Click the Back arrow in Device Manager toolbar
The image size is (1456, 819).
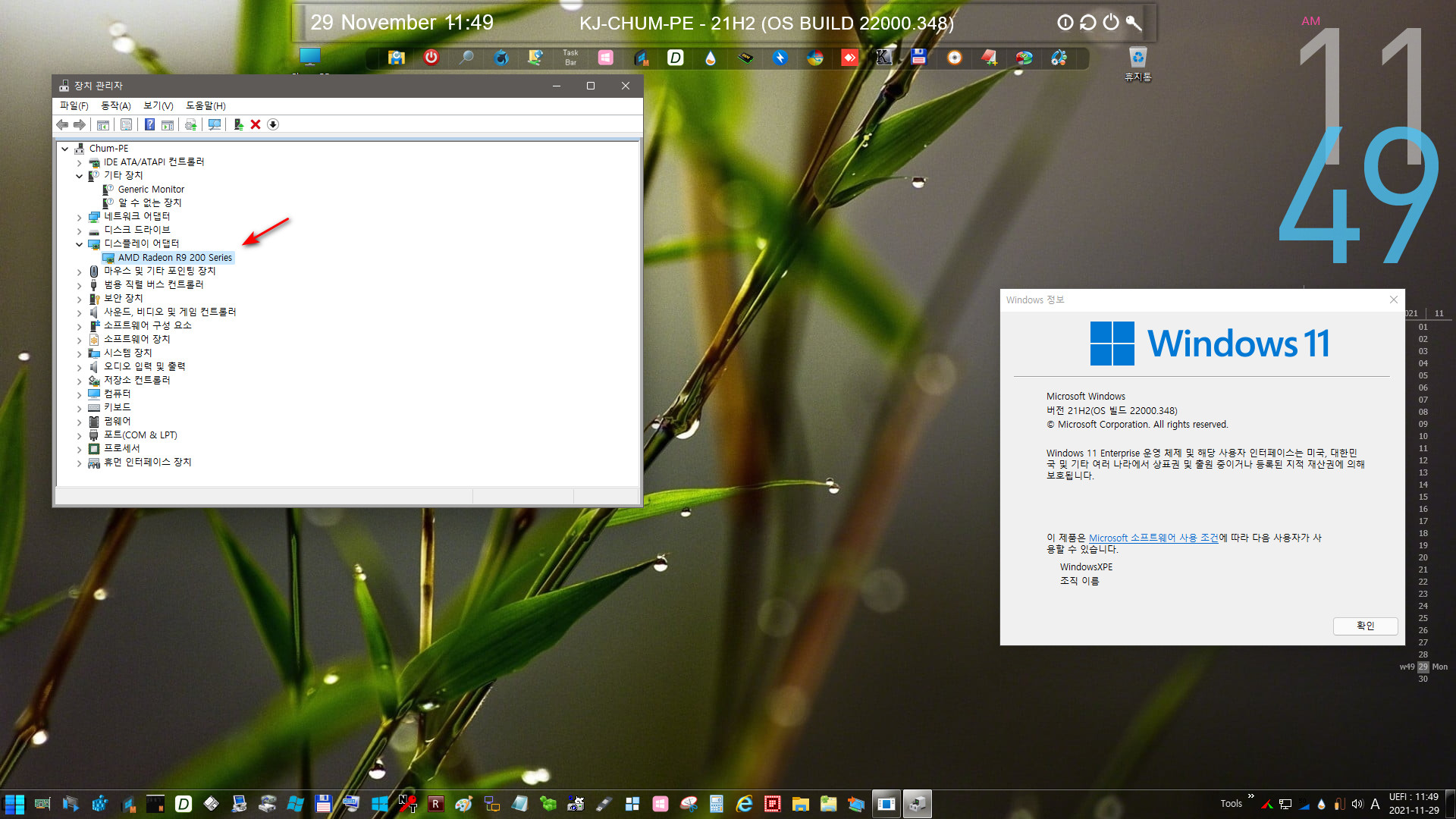[62, 124]
